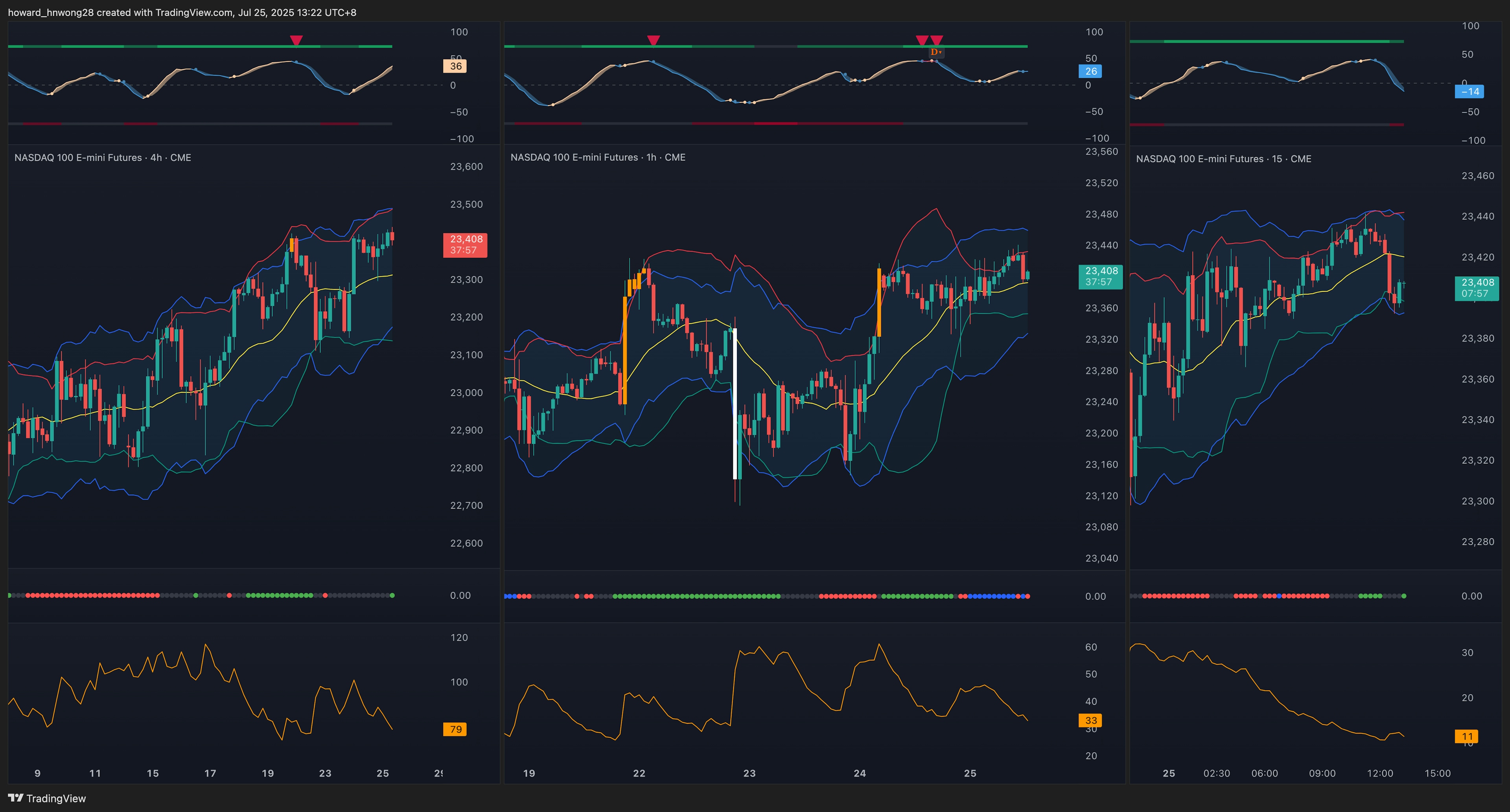Click the '9' date label on the 4h time axis

[x=37, y=773]
